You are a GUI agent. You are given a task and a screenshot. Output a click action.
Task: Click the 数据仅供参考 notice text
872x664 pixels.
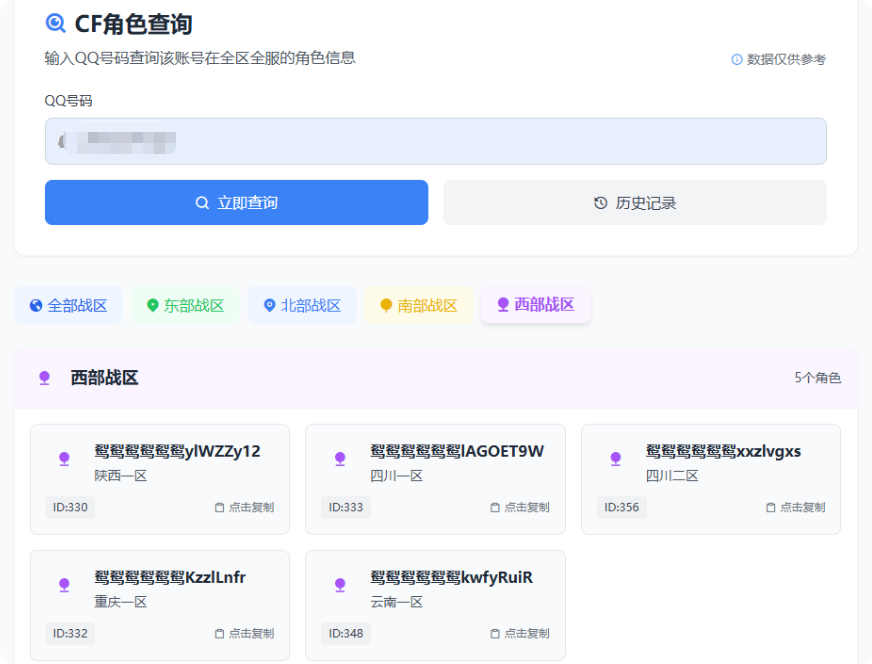(x=786, y=60)
